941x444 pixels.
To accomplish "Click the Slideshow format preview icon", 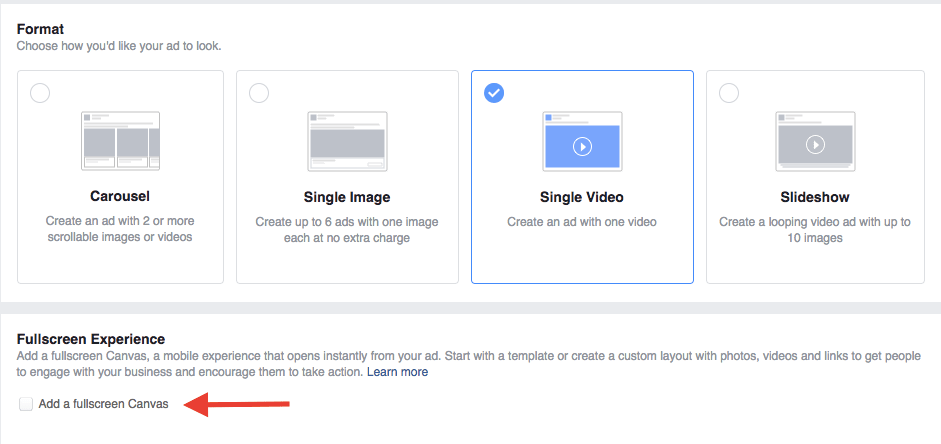I will tap(815, 141).
